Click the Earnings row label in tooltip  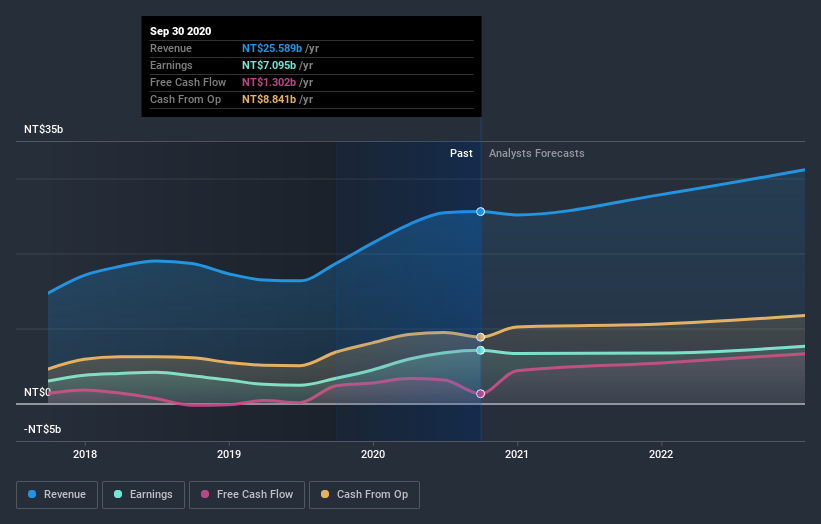(x=171, y=65)
